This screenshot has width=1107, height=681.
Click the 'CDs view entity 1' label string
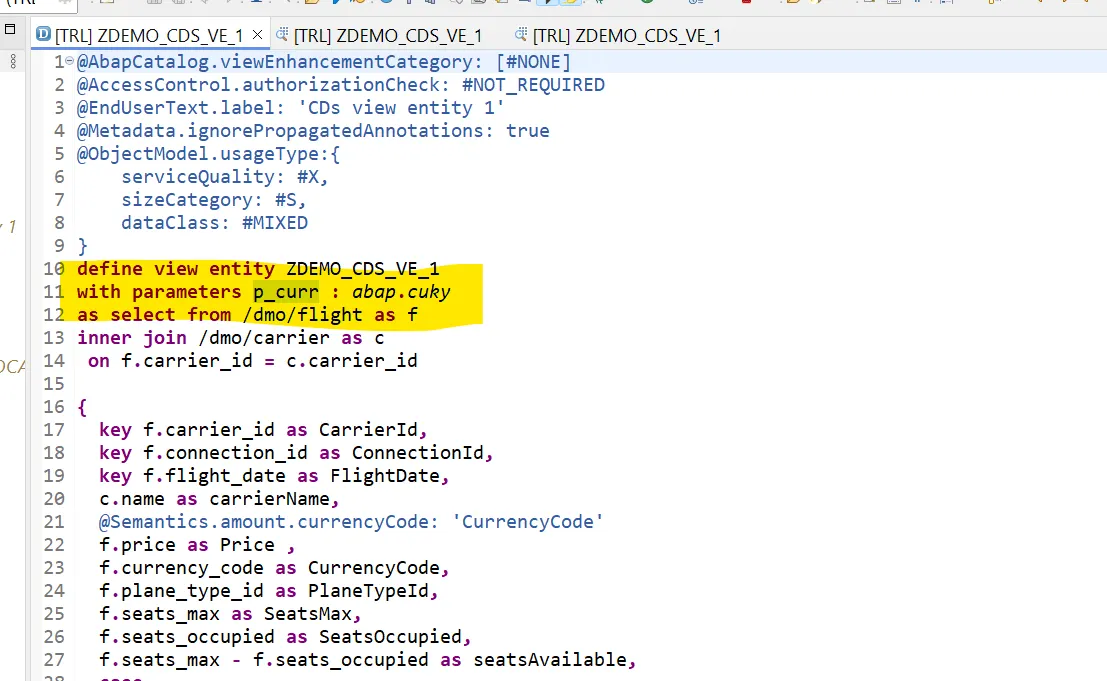coord(407,108)
